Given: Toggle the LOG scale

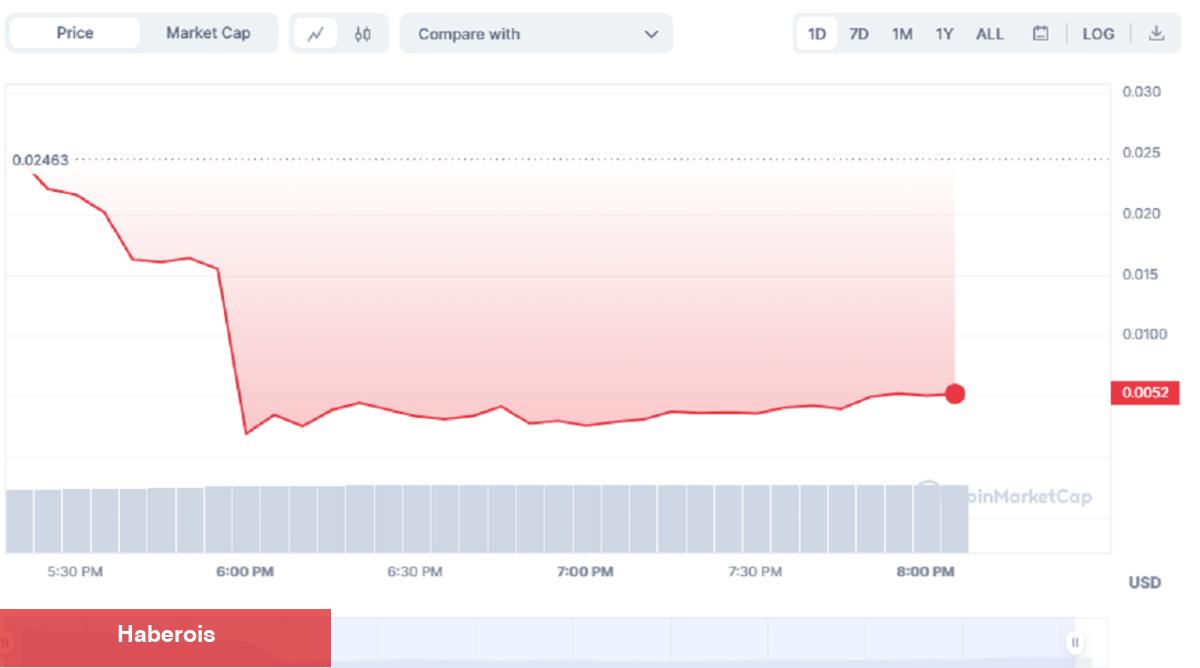Looking at the screenshot, I should pyautogui.click(x=1098, y=34).
